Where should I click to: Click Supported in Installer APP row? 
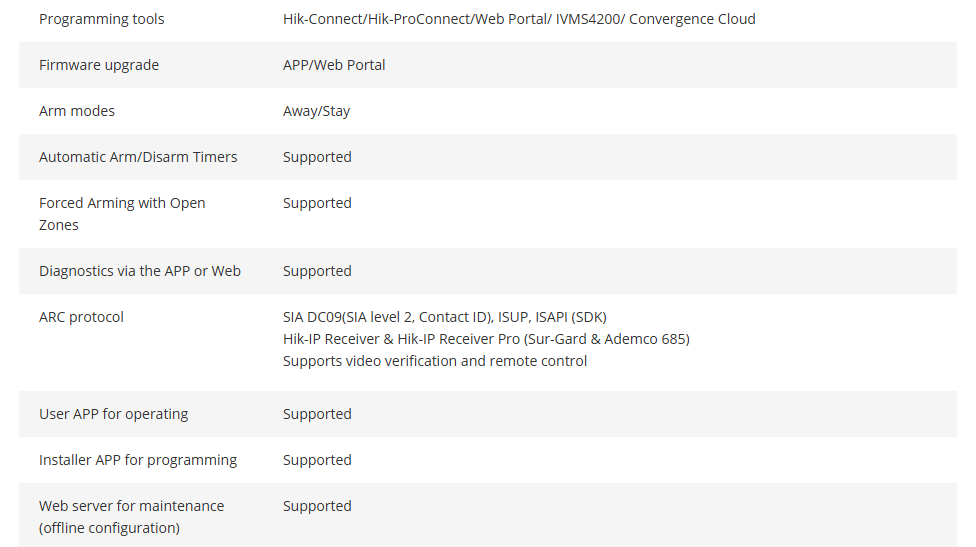click(317, 461)
